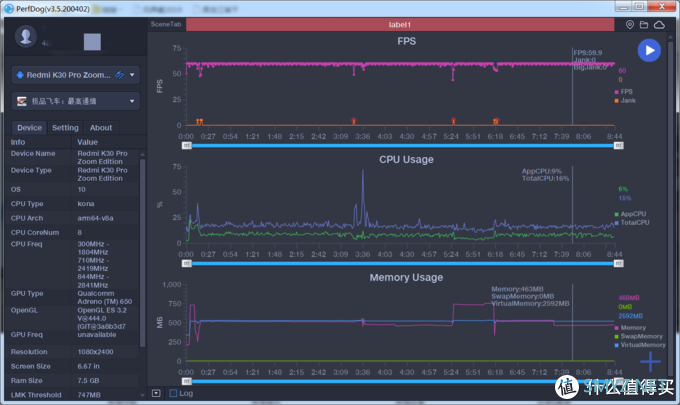Click the Memory Usage chart title
This screenshot has width=680, height=405.
(406, 278)
